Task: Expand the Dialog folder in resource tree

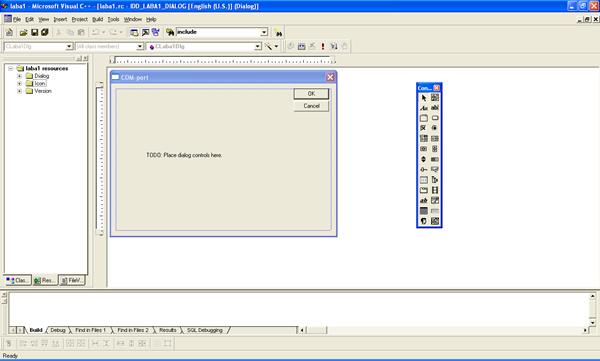Action: coord(20,76)
